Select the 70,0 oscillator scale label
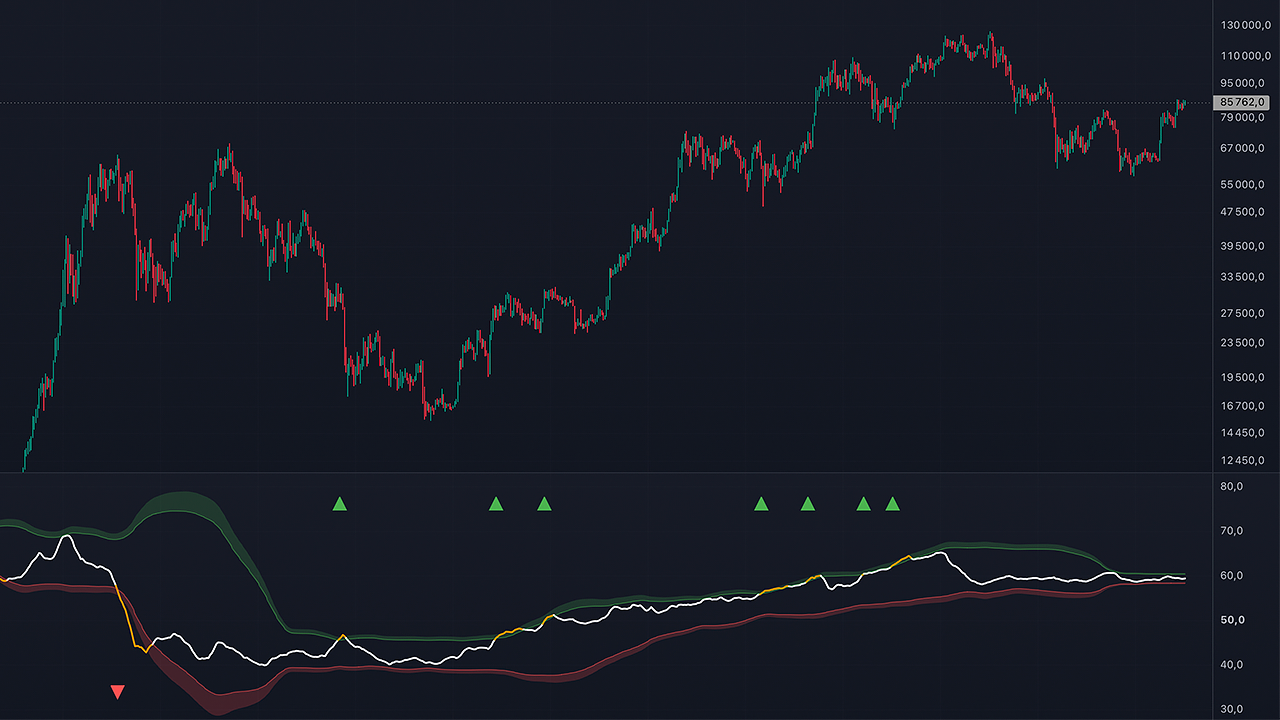The image size is (1280, 720). point(1232,531)
